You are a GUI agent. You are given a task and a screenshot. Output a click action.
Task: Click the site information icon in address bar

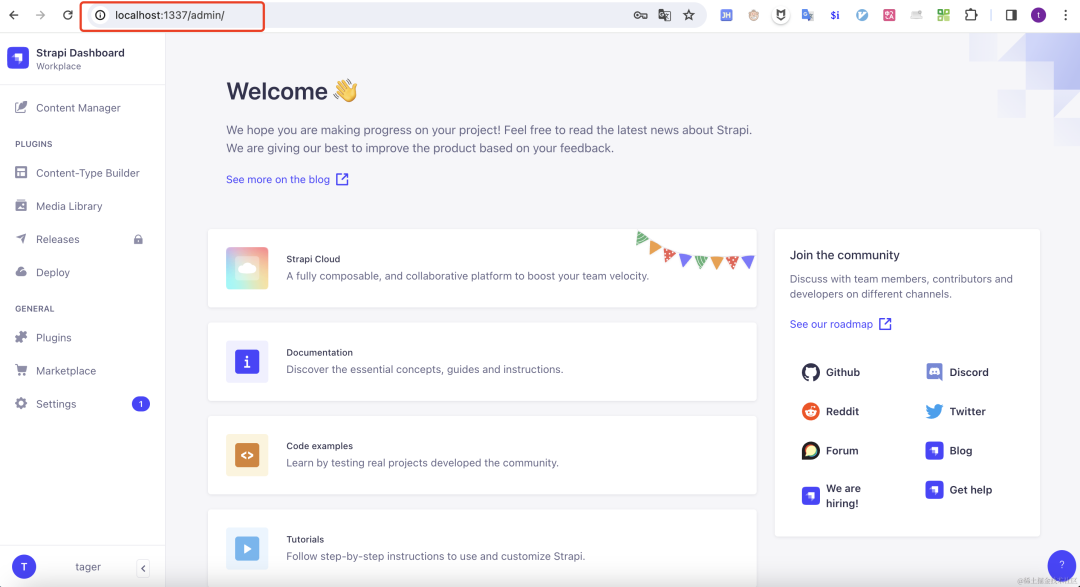click(101, 15)
